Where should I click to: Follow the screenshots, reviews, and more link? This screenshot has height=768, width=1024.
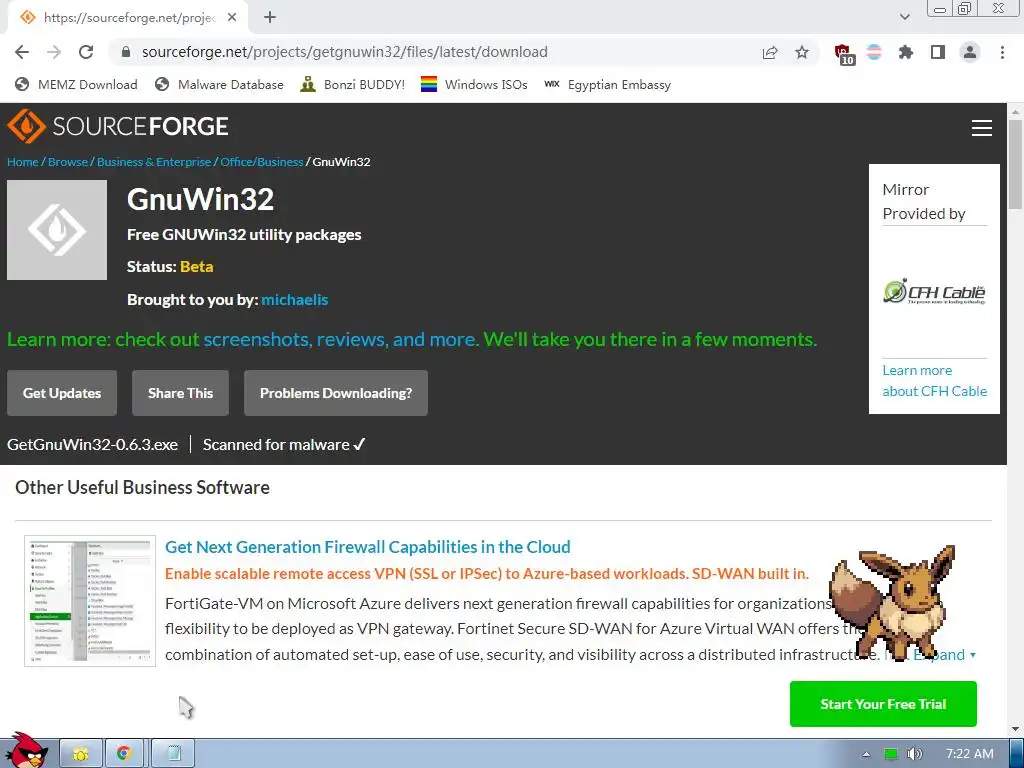tap(340, 340)
